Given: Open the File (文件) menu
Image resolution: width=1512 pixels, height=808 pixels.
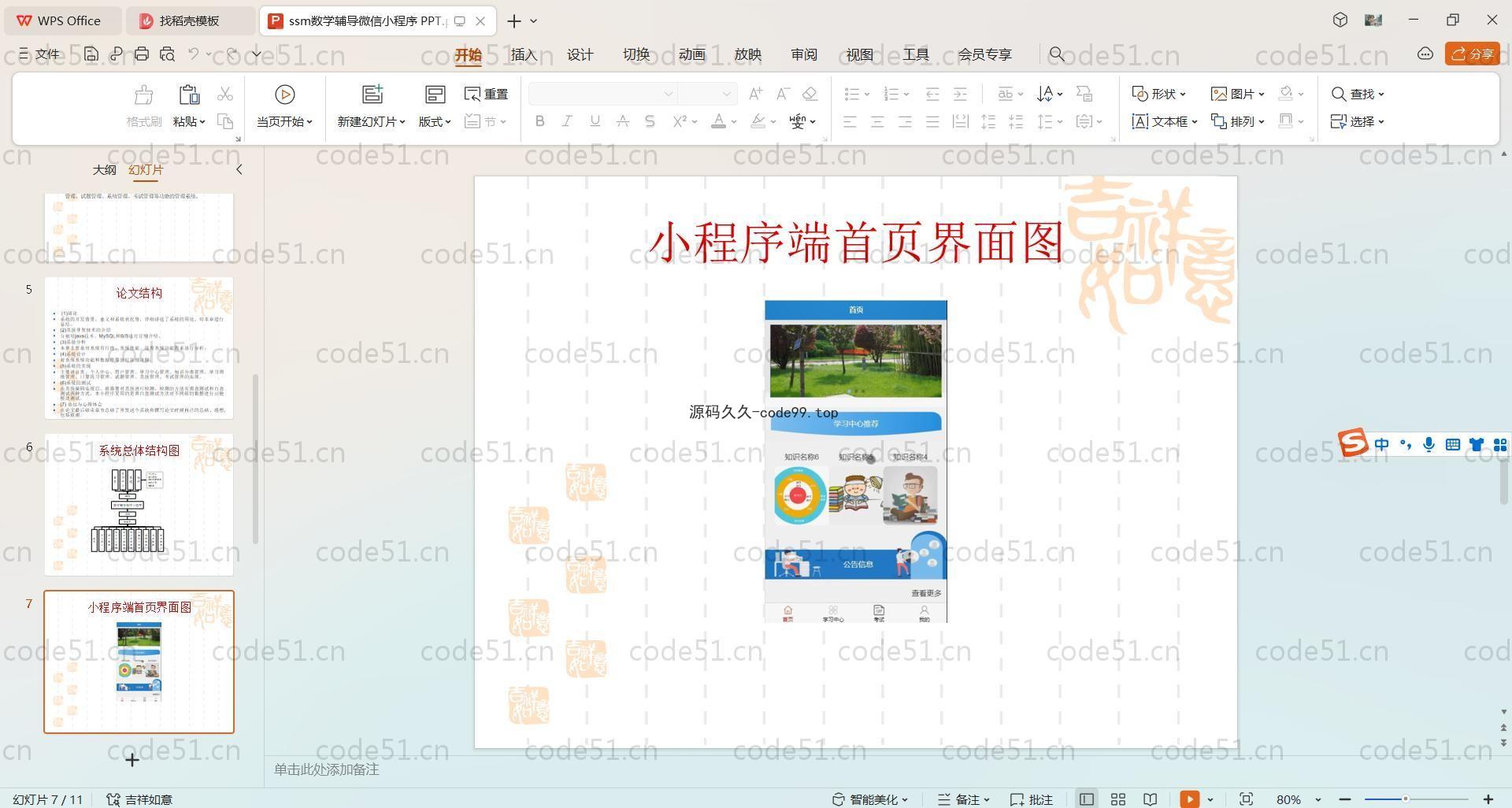Looking at the screenshot, I should pyautogui.click(x=39, y=54).
